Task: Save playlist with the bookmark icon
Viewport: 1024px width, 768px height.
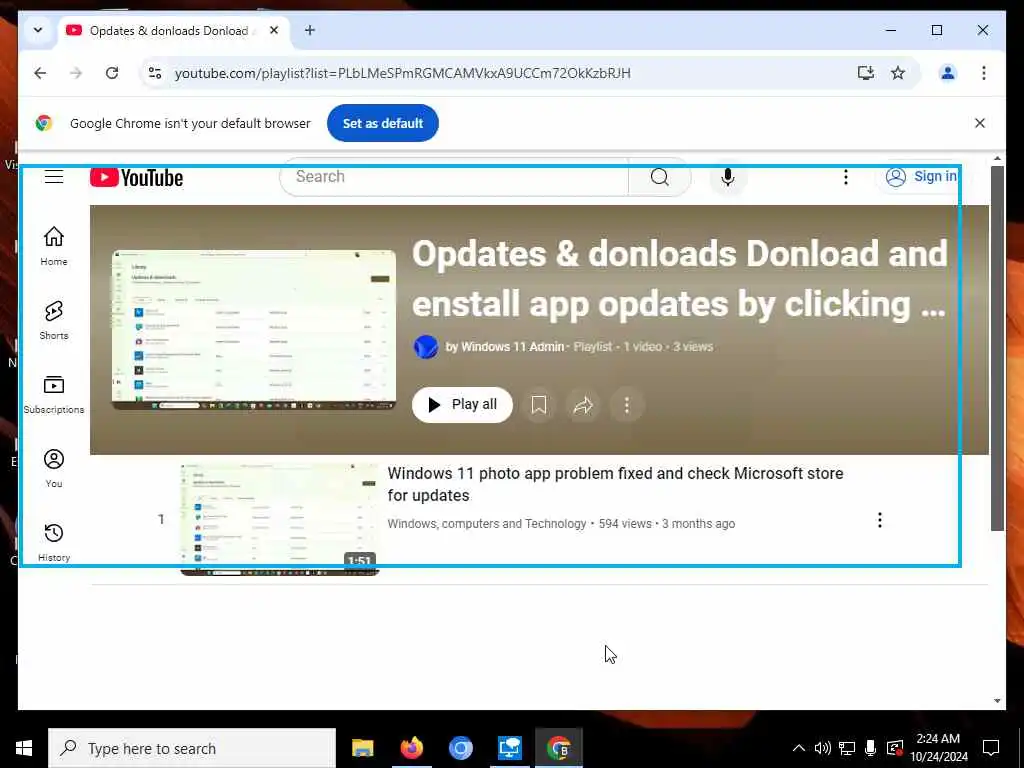Action: [x=539, y=405]
